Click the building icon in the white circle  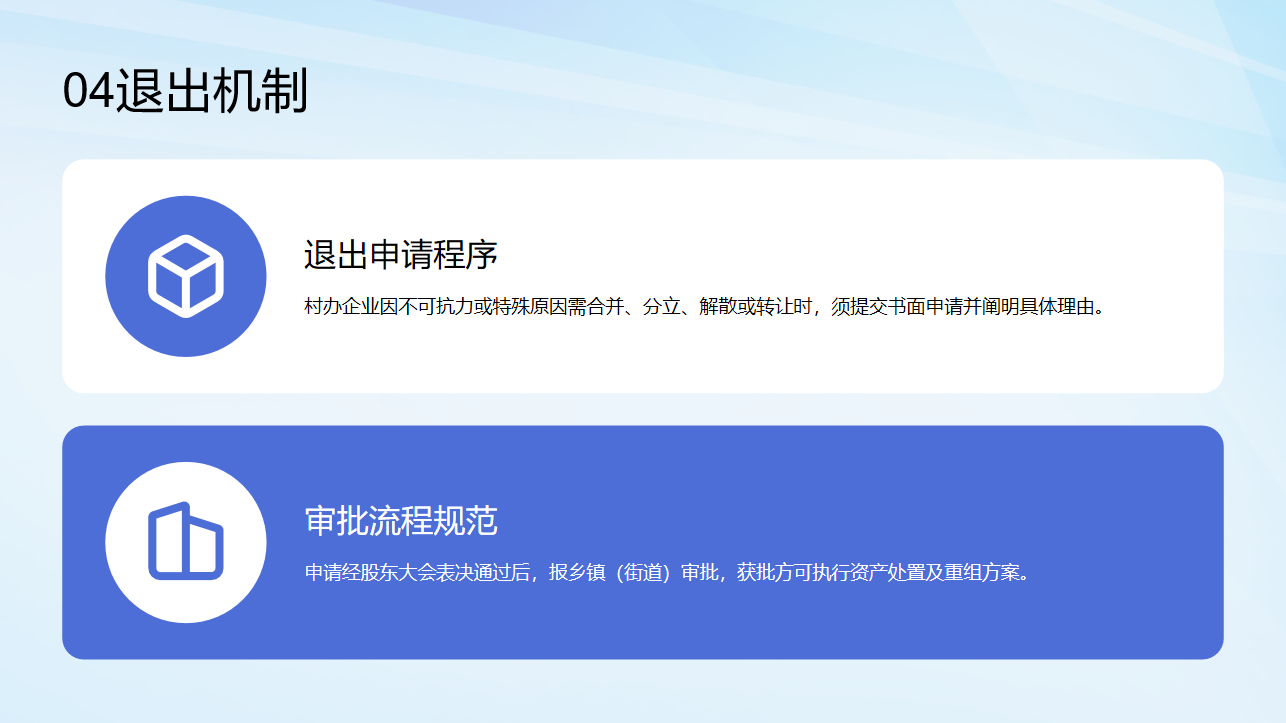click(186, 542)
